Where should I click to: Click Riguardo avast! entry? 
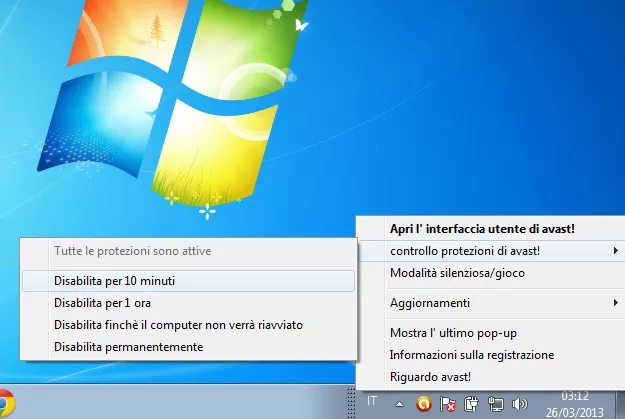(492, 377)
